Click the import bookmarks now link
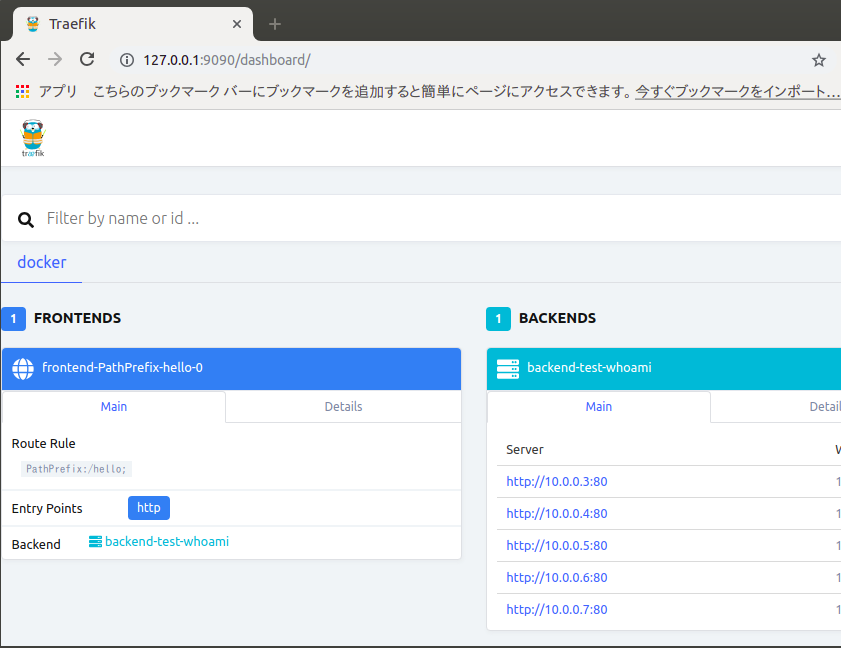The image size is (841, 648). pos(737,92)
